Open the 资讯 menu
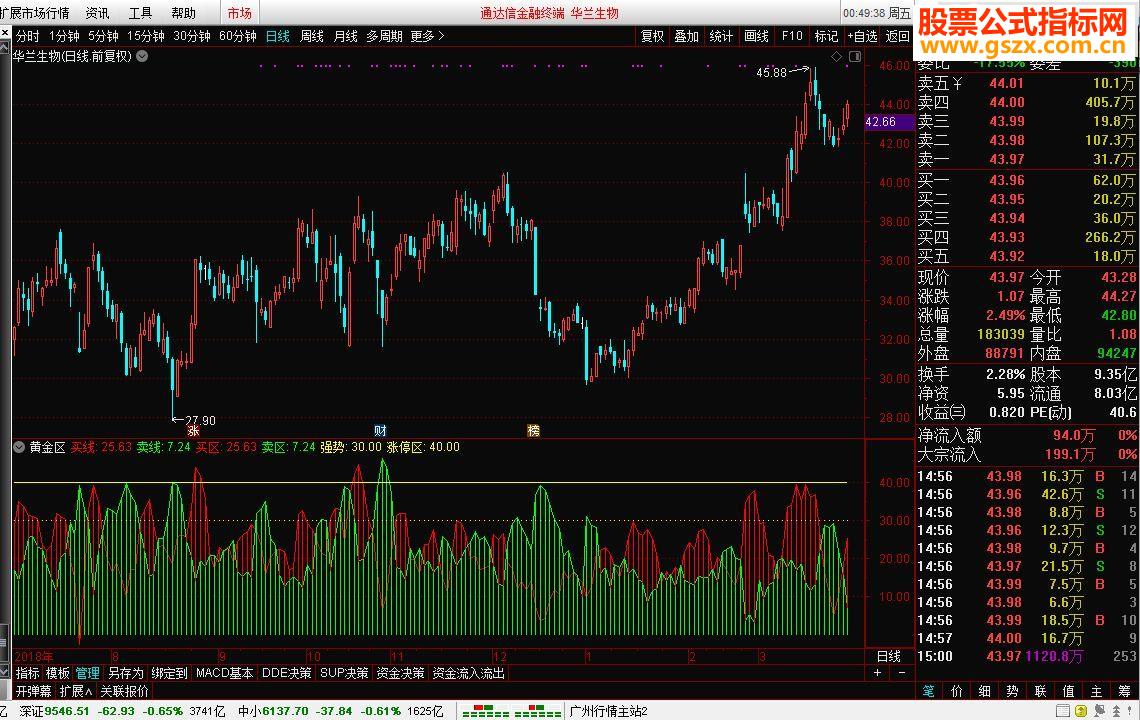Screen dimensions: 1140x720 pyautogui.click(x=97, y=13)
